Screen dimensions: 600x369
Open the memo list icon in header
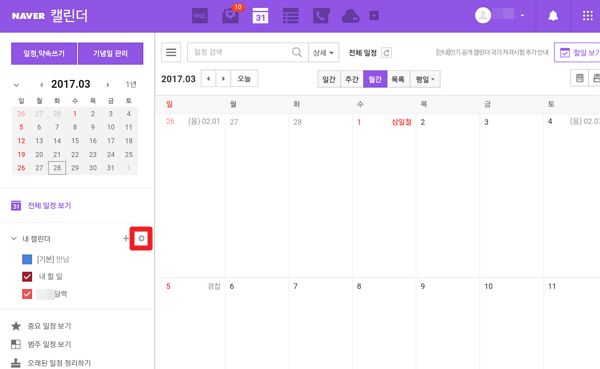pyautogui.click(x=291, y=16)
